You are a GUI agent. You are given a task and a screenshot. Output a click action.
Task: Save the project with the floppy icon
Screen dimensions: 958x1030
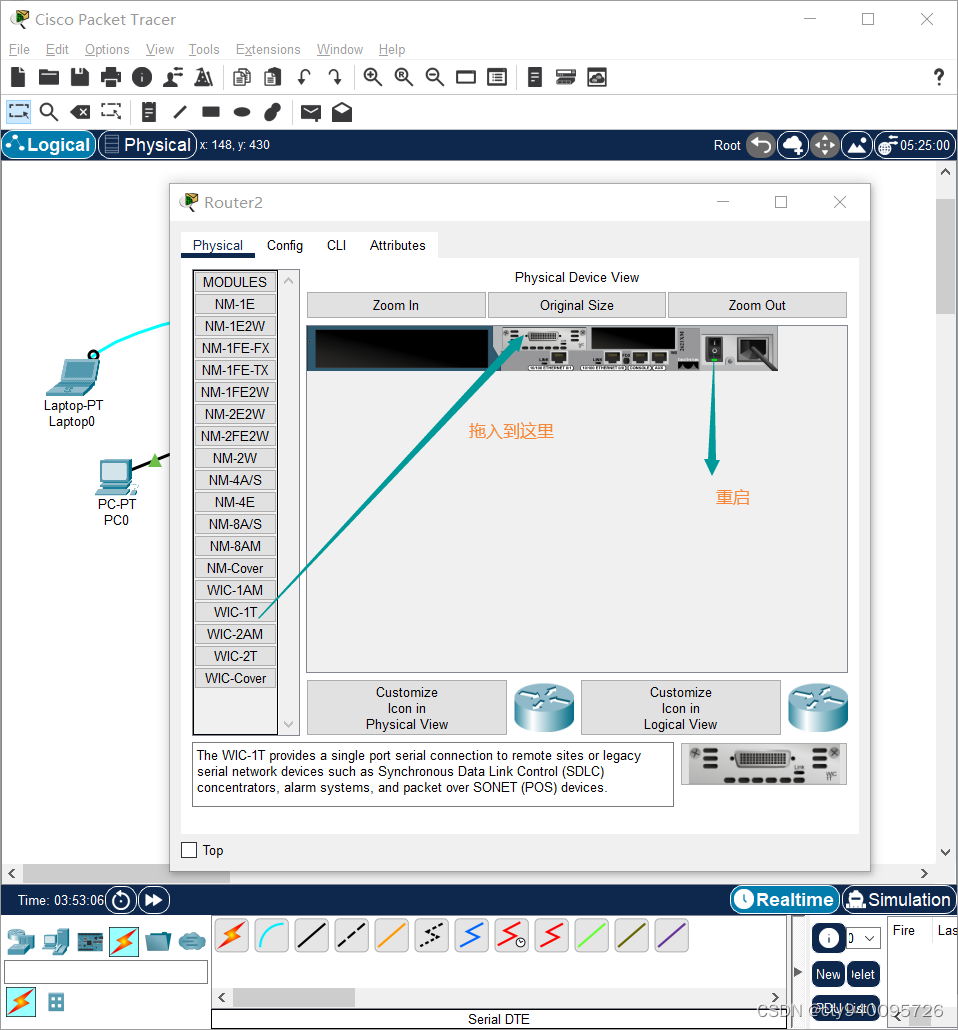click(x=80, y=78)
